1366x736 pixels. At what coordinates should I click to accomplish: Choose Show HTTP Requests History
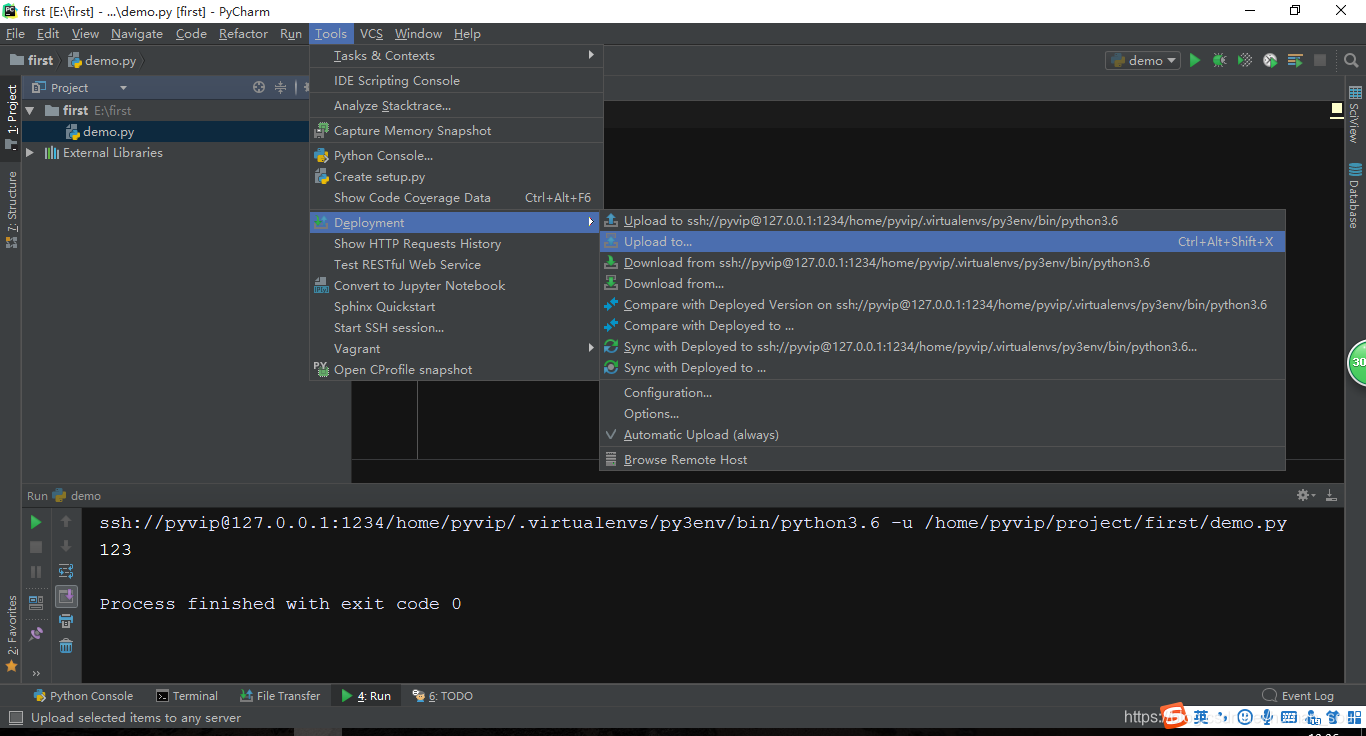coord(455,244)
